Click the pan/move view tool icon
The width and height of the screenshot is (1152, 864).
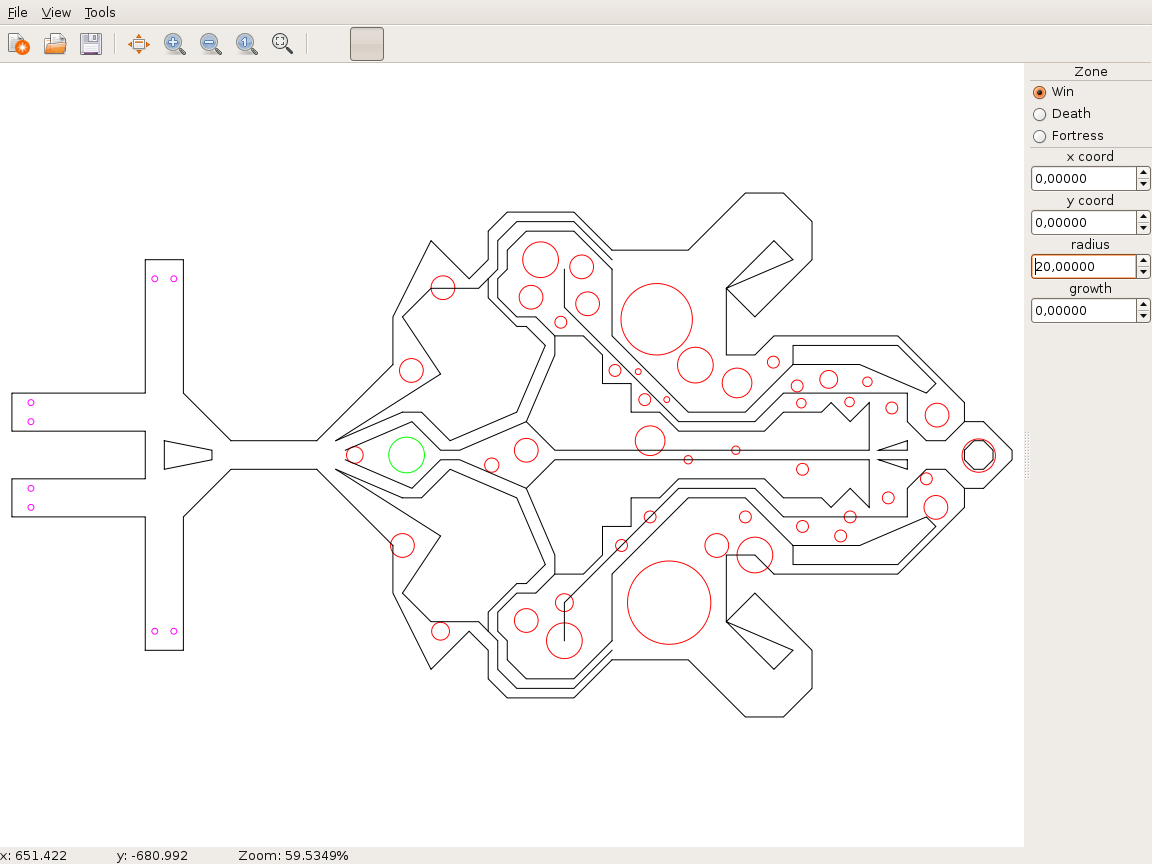[x=139, y=44]
